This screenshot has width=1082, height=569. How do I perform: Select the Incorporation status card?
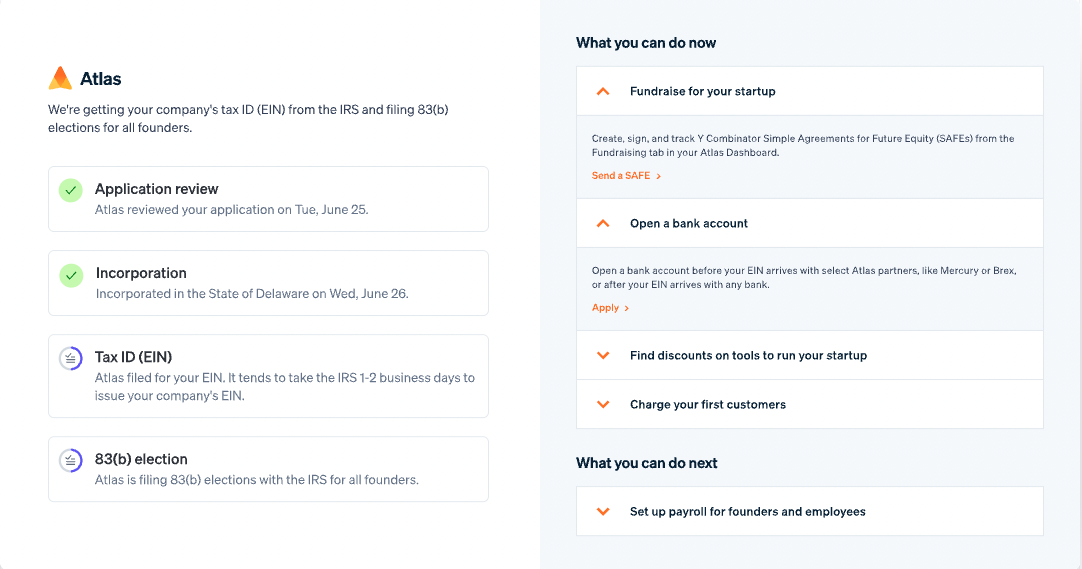[268, 283]
